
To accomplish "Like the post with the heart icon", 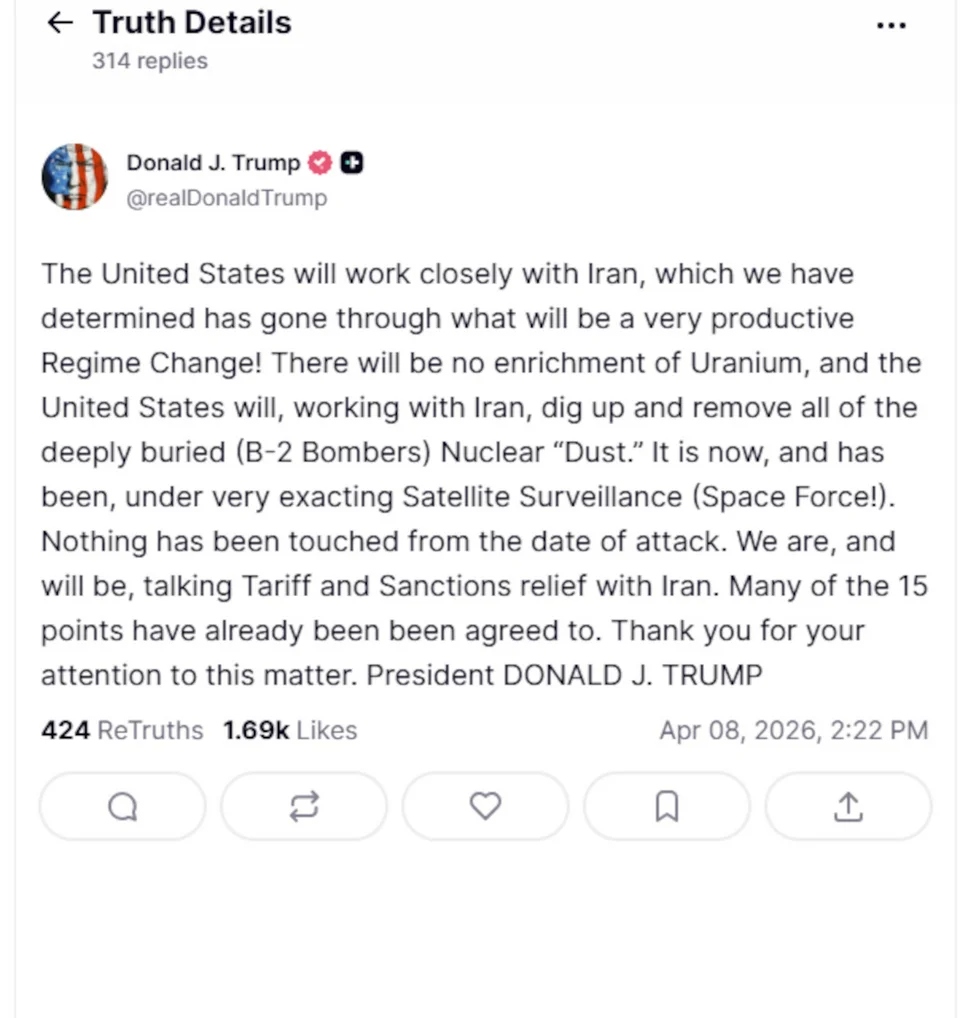I will click(x=485, y=806).
